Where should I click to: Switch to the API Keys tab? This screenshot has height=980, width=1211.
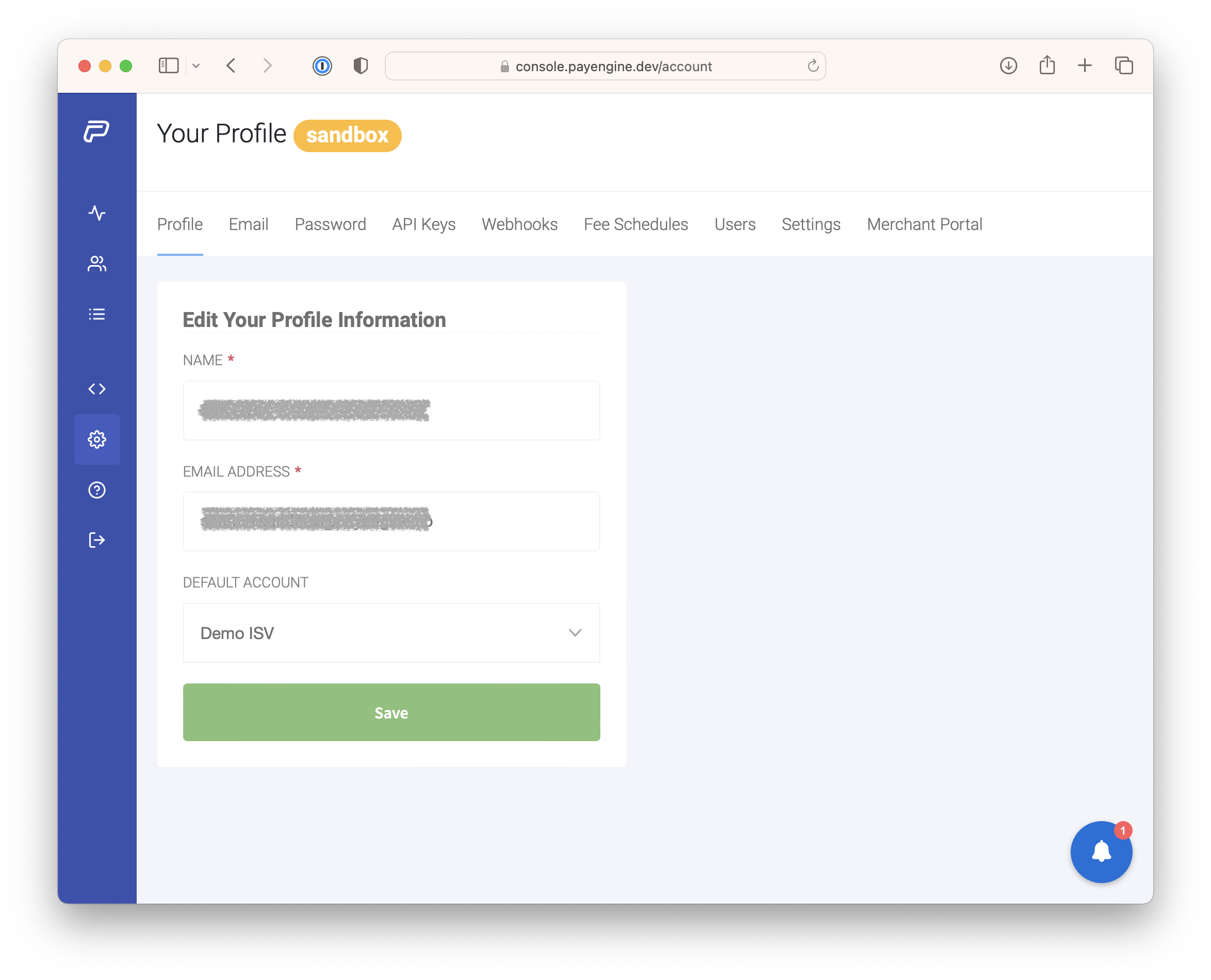click(x=423, y=224)
